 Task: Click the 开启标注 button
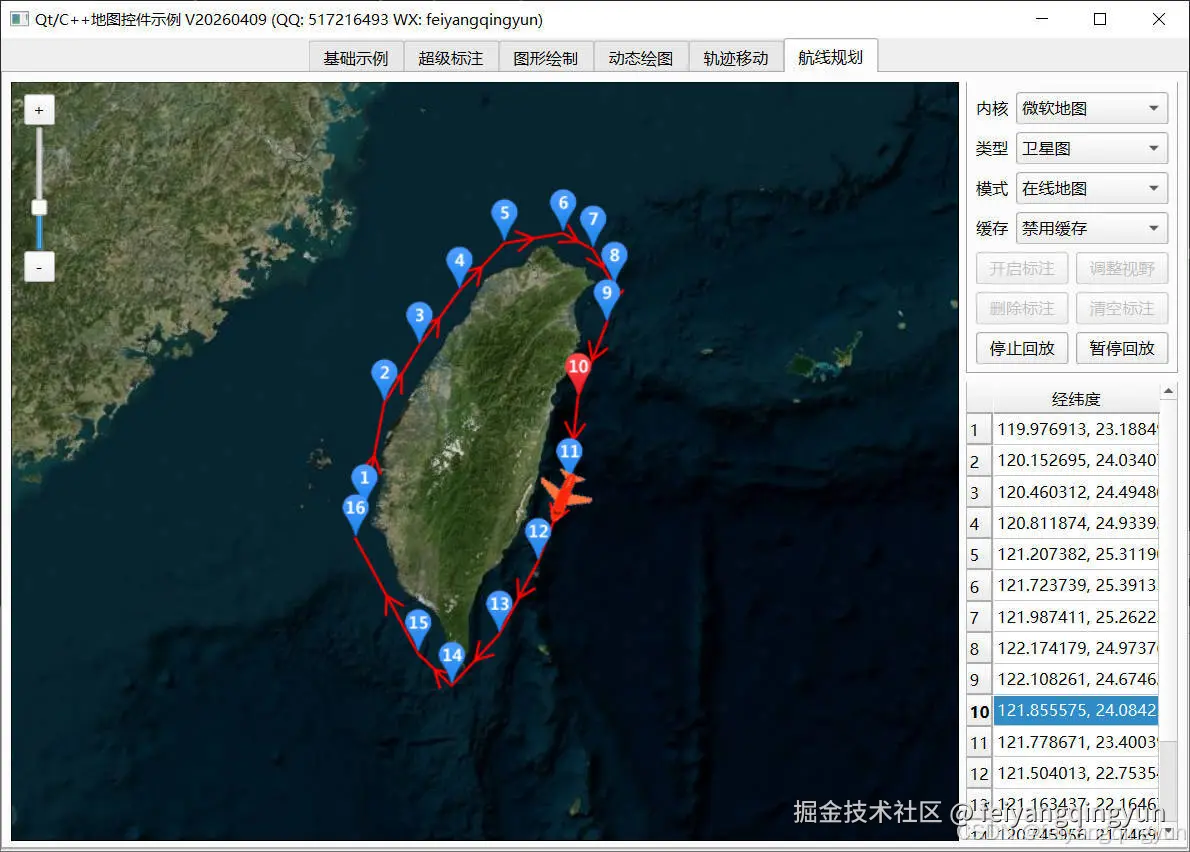coord(1022,269)
